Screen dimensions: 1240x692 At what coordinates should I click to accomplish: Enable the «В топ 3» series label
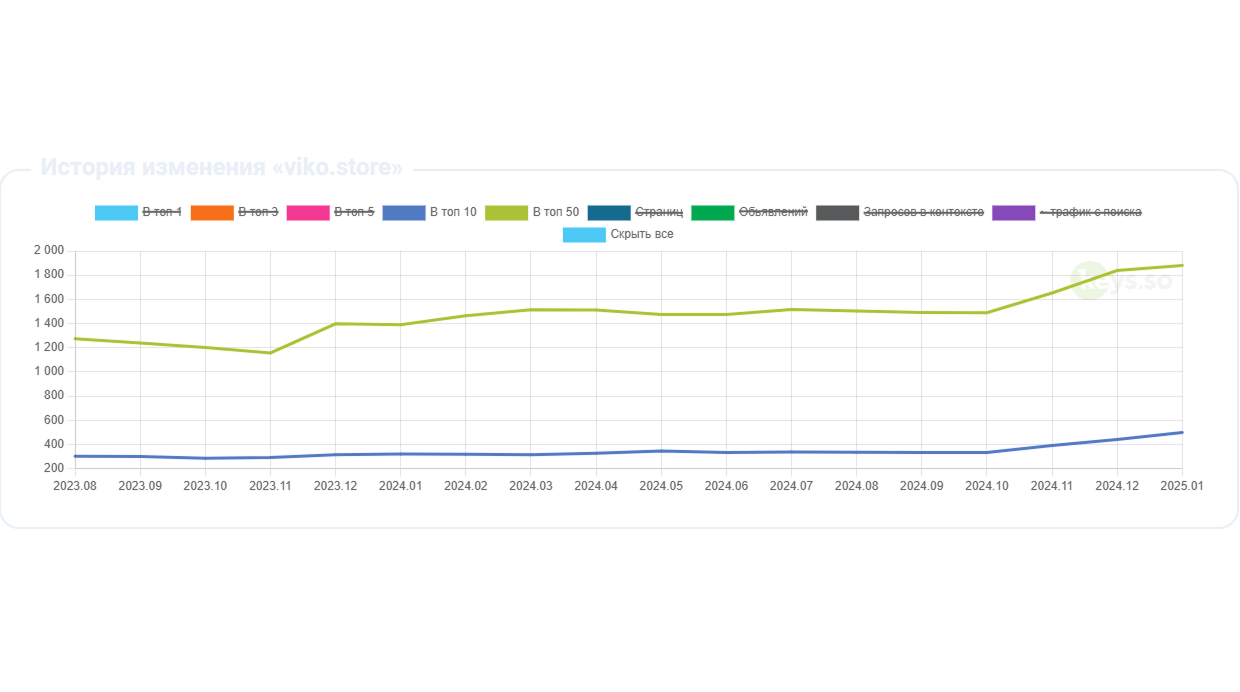tap(258, 212)
